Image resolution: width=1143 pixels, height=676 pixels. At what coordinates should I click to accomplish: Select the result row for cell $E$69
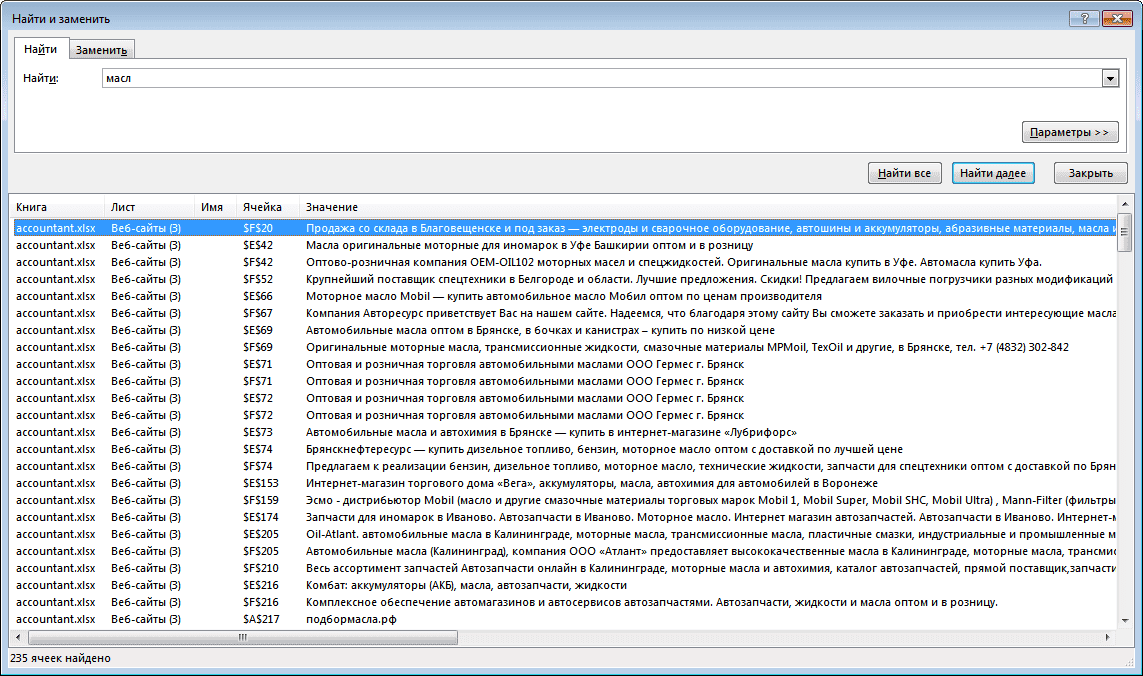[564, 330]
